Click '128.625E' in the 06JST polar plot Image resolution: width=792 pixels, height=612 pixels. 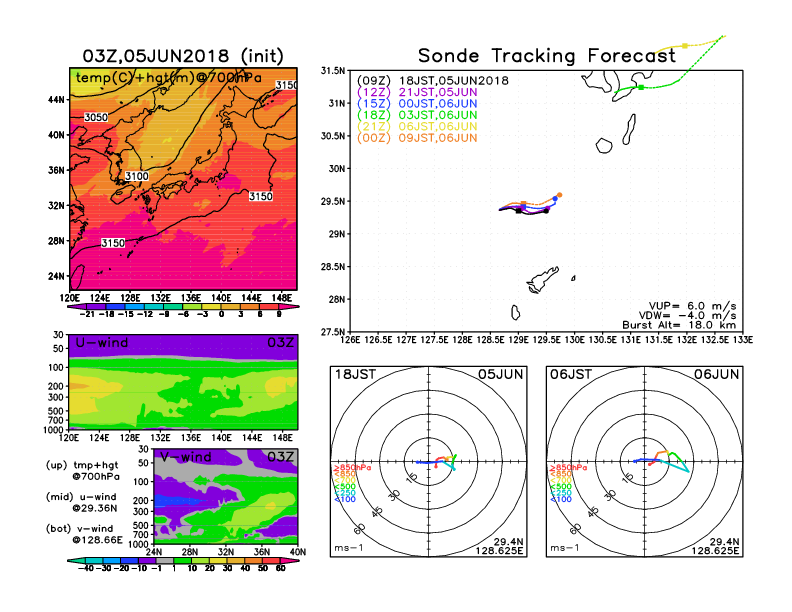click(715, 550)
